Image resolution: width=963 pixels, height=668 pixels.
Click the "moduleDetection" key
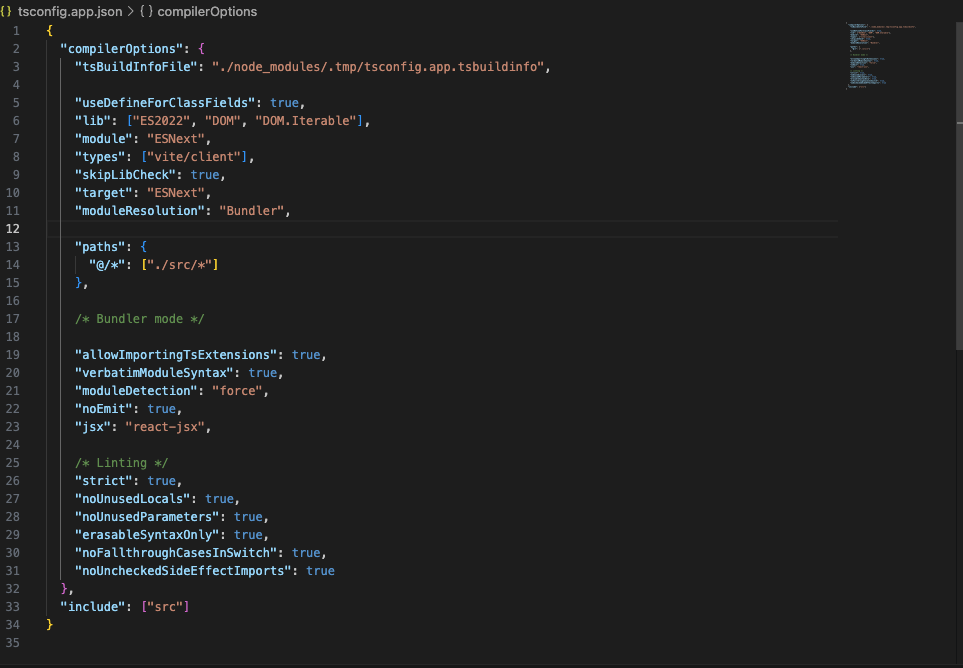(x=136, y=390)
